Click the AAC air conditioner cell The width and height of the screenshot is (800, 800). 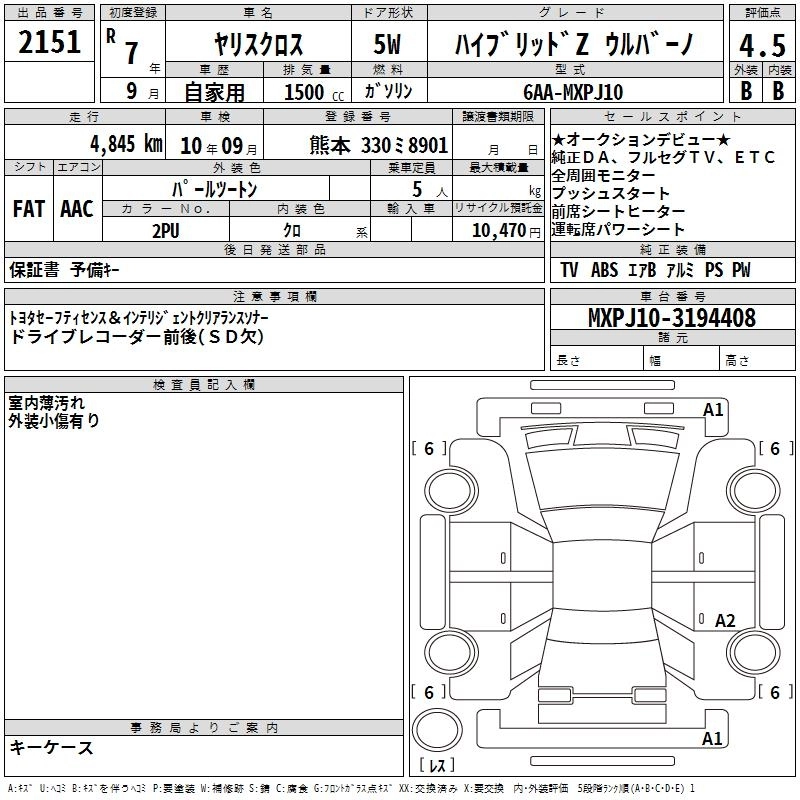click(76, 208)
